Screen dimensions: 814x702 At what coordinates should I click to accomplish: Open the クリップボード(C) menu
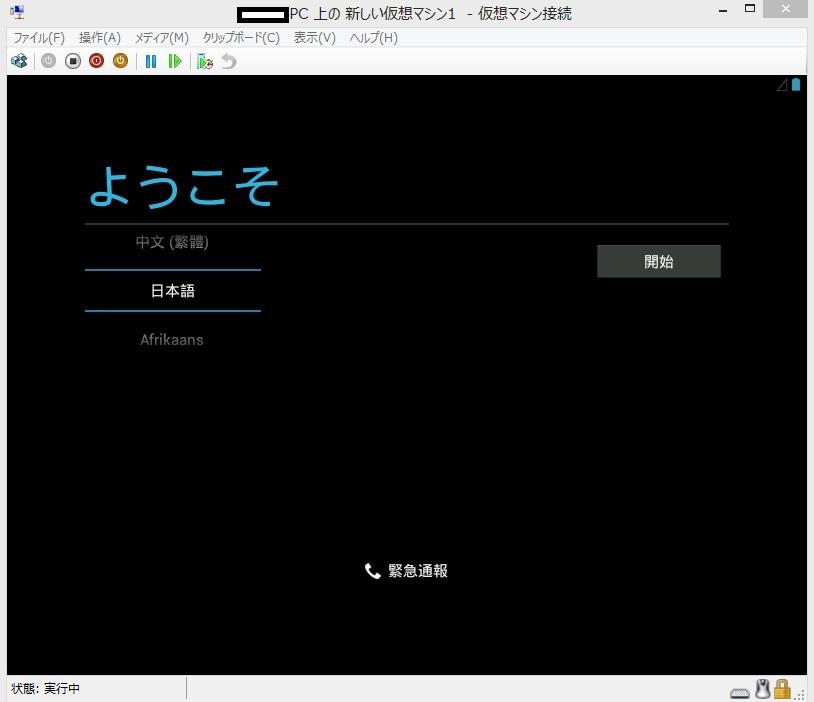(x=241, y=38)
